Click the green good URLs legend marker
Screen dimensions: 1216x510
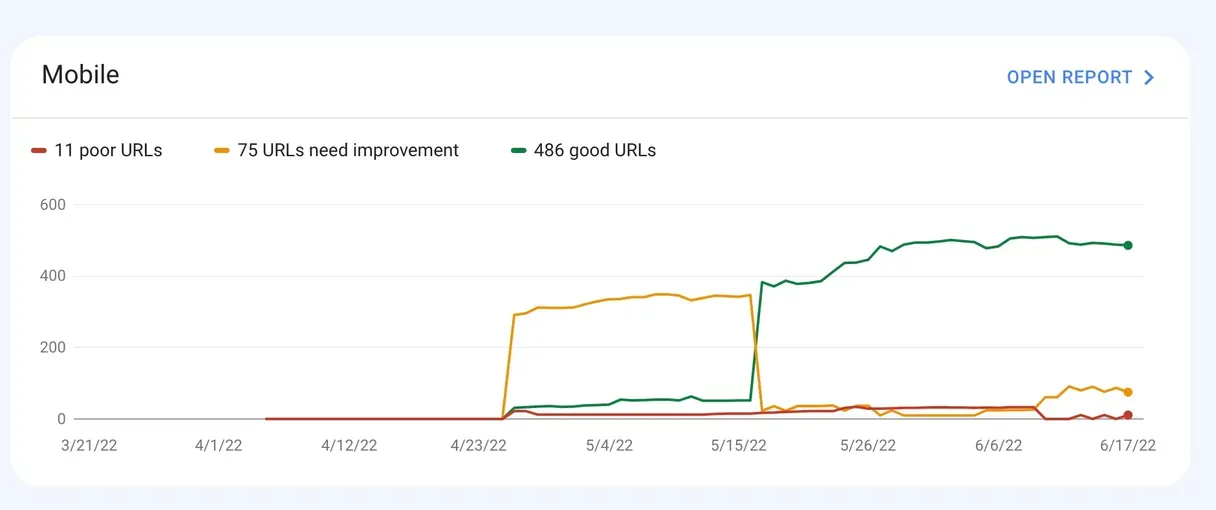click(x=518, y=151)
